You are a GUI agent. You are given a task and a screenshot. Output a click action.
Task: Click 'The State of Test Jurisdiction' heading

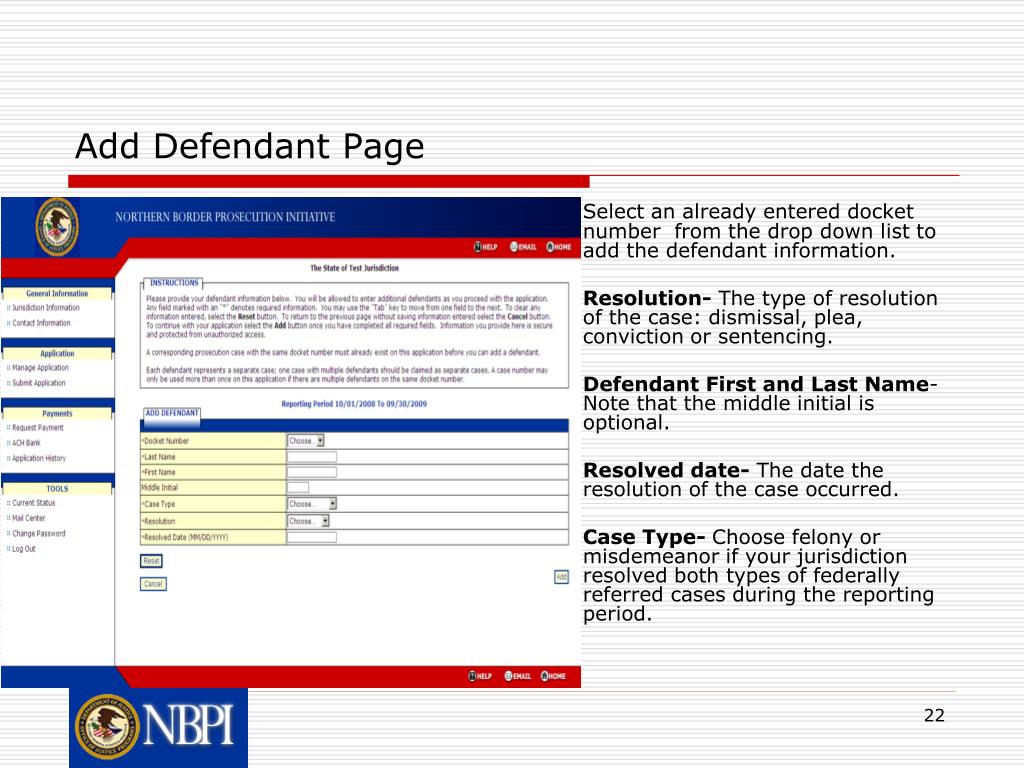pyautogui.click(x=354, y=268)
